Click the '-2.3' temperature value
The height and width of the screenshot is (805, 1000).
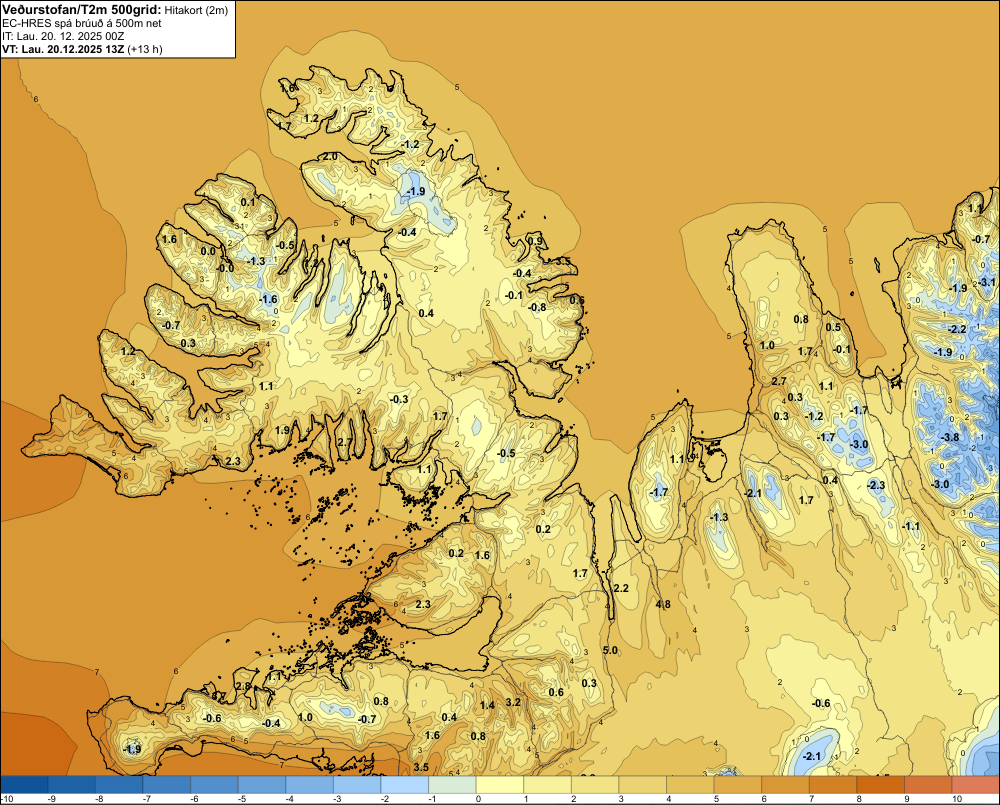point(876,485)
